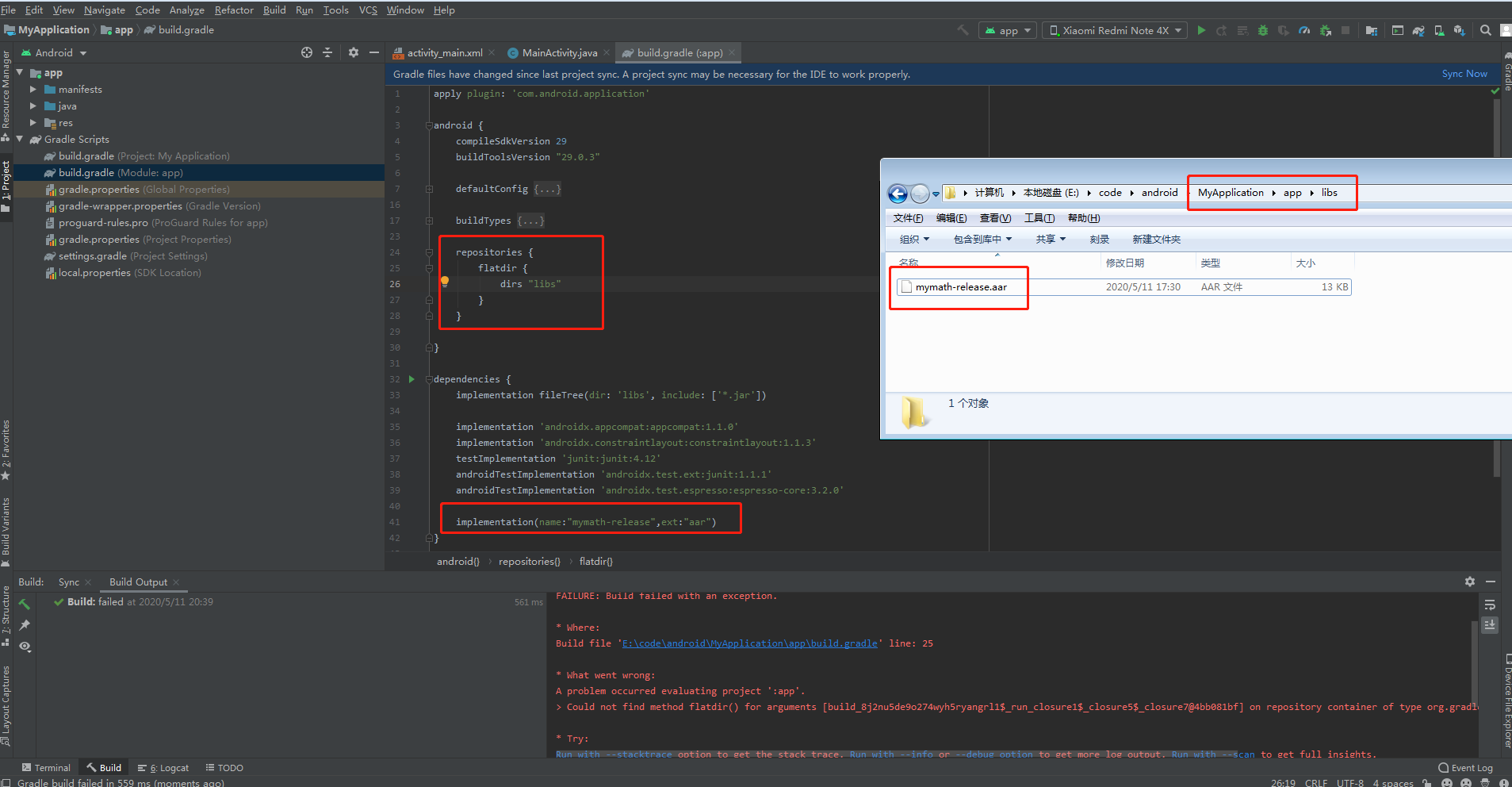Toggle the eye view filter in Build panel

coord(25,647)
